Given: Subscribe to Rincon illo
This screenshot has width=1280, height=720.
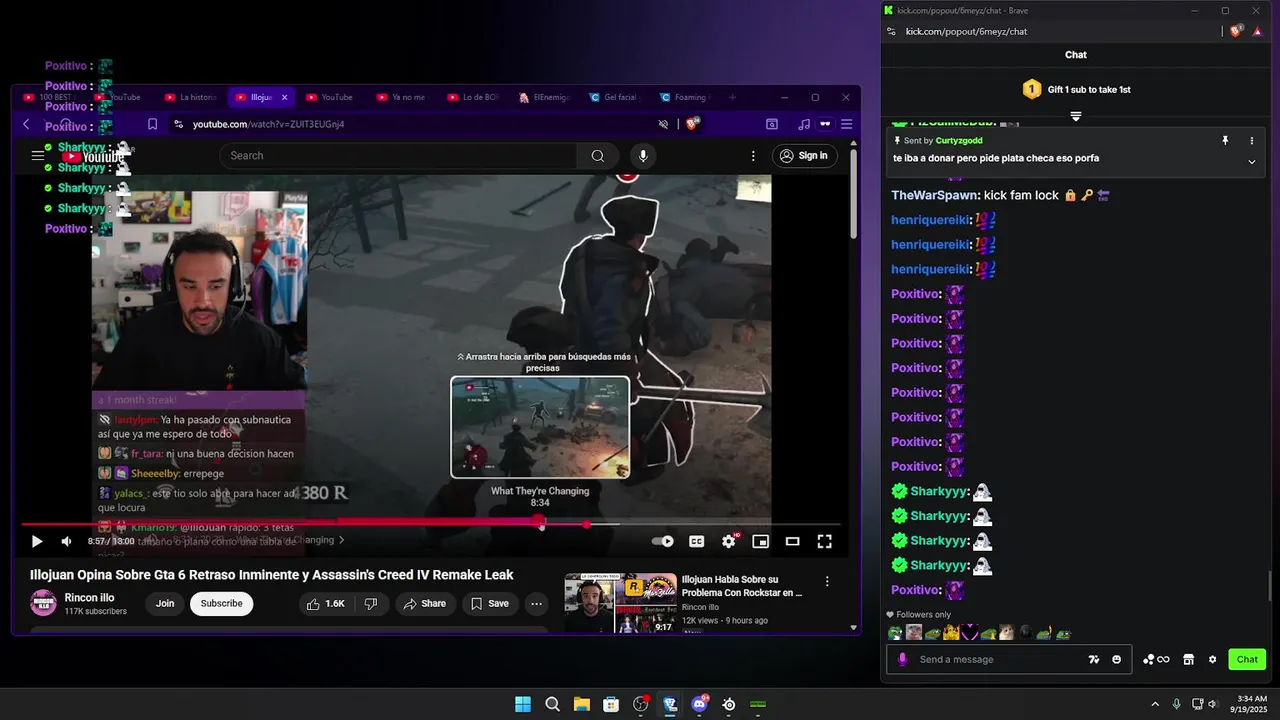Looking at the screenshot, I should [221, 604].
